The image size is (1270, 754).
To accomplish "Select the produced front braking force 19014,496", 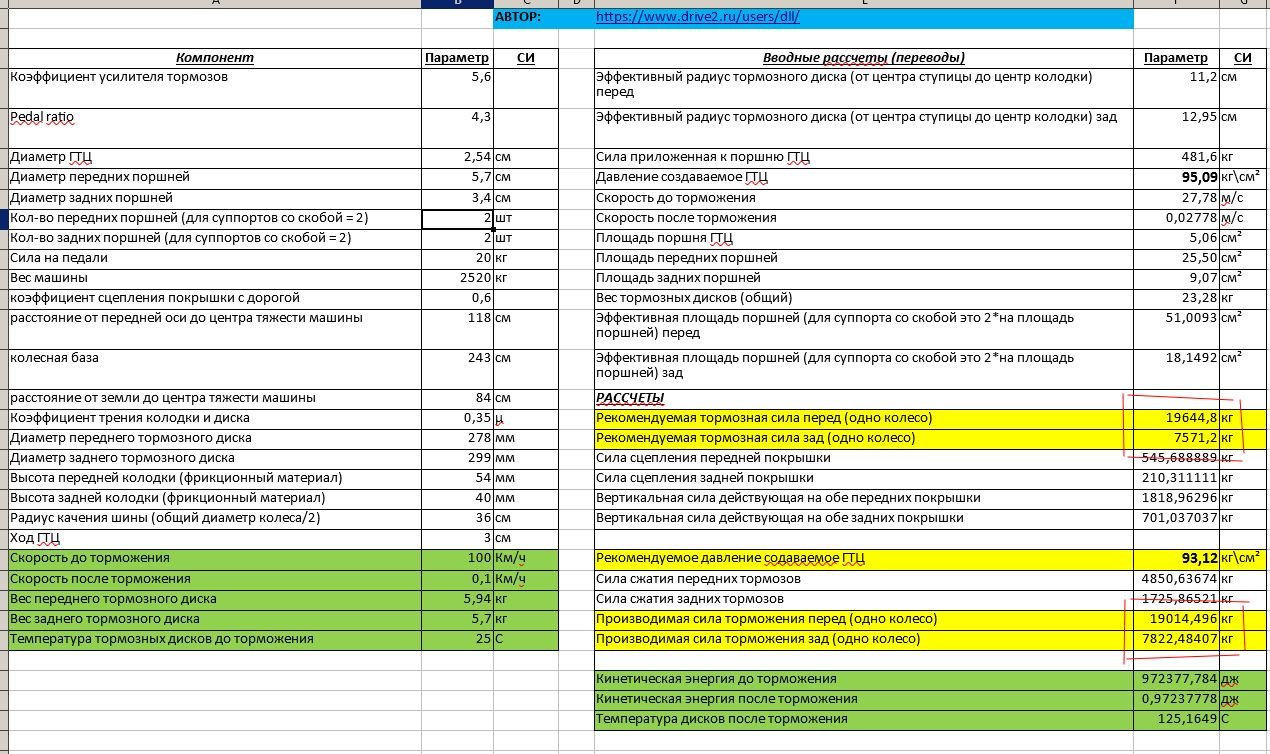I will [x=1176, y=619].
